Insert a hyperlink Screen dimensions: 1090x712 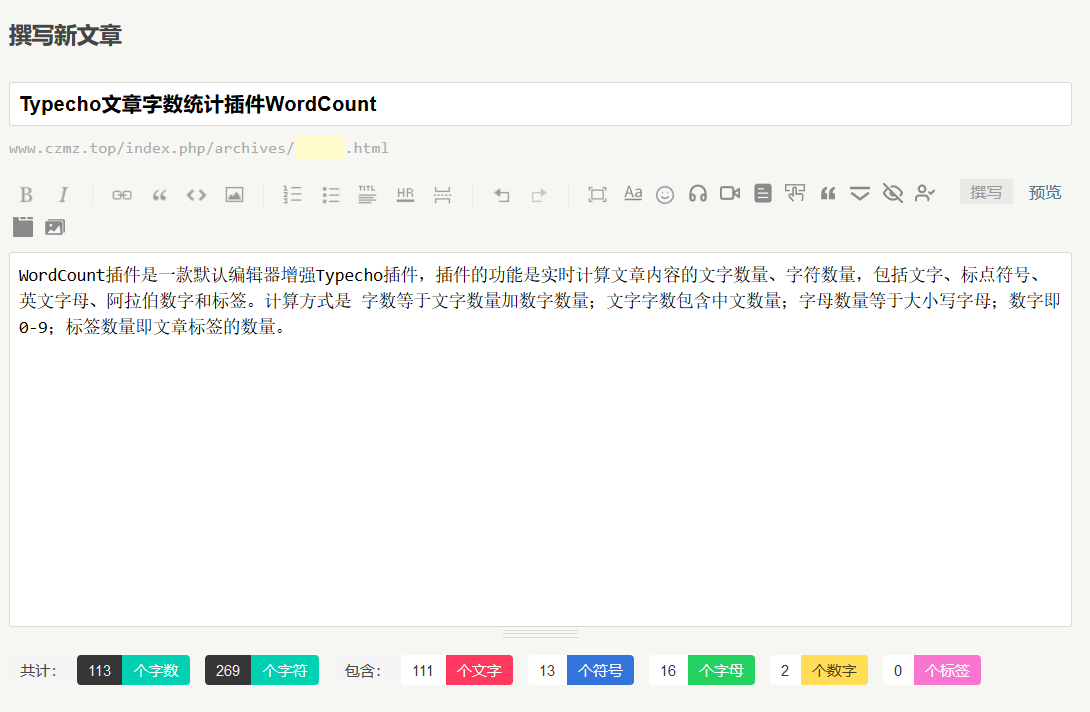pos(121,194)
